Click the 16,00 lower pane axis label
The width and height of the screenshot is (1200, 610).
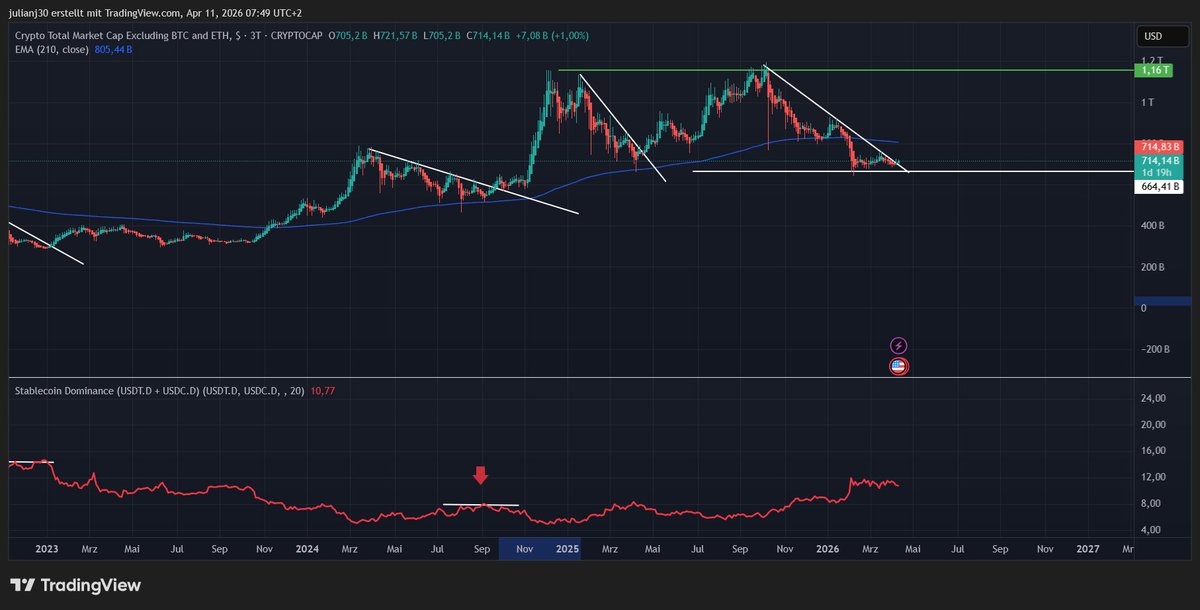(1153, 450)
